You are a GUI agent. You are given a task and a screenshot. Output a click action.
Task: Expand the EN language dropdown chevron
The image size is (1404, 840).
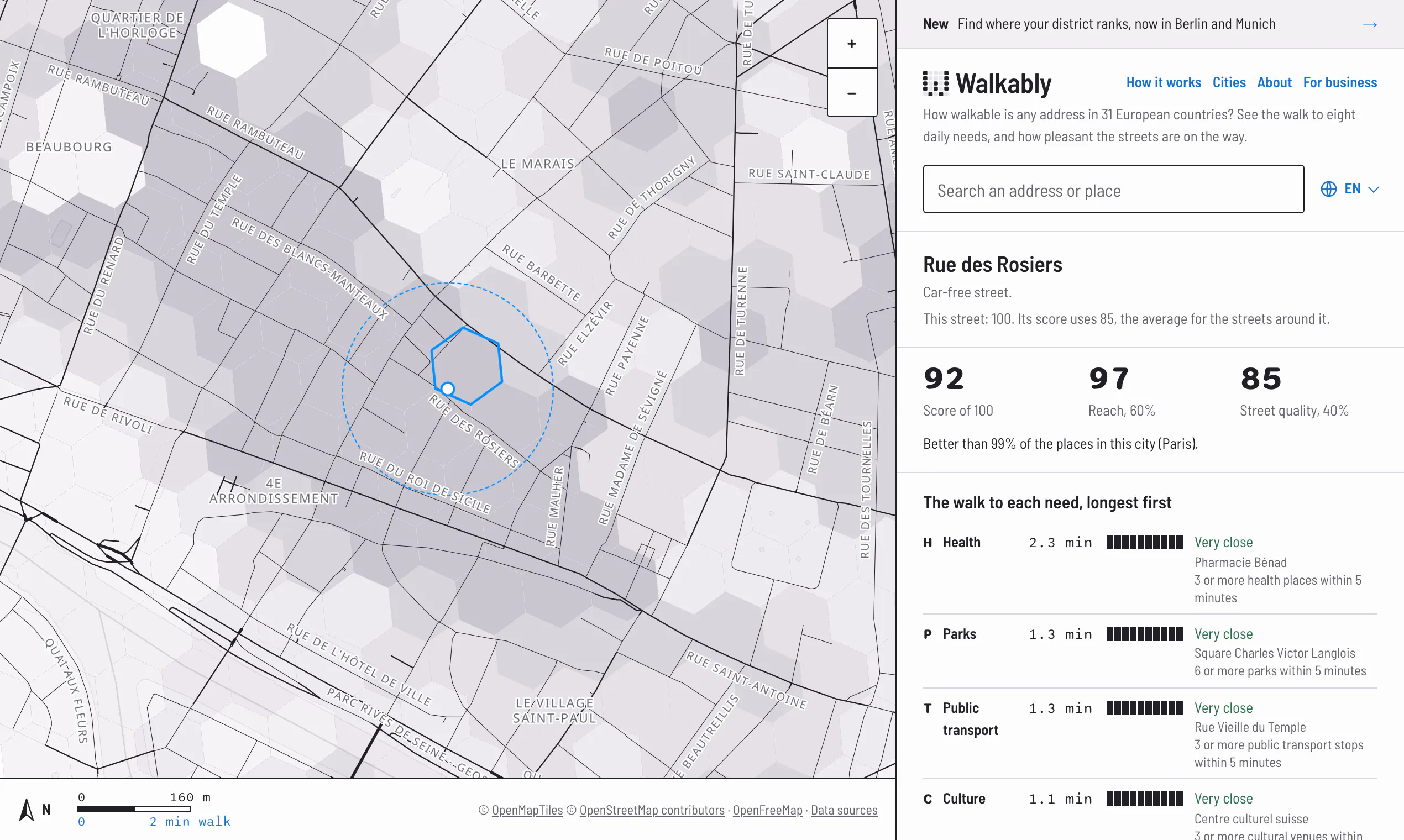pyautogui.click(x=1373, y=190)
